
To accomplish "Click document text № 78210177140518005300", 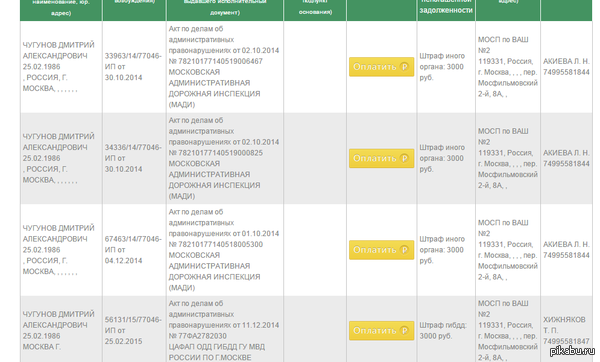I will point(216,244).
